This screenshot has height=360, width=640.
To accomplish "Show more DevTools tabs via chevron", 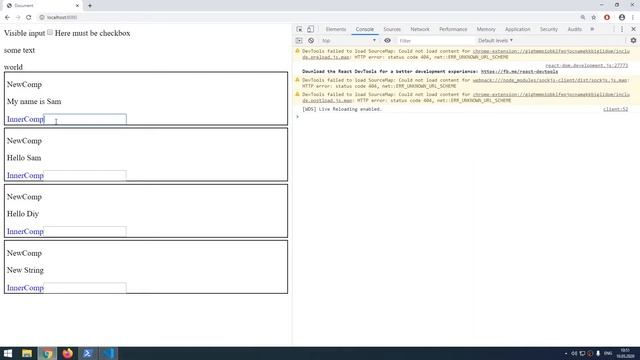I will tap(592, 29).
